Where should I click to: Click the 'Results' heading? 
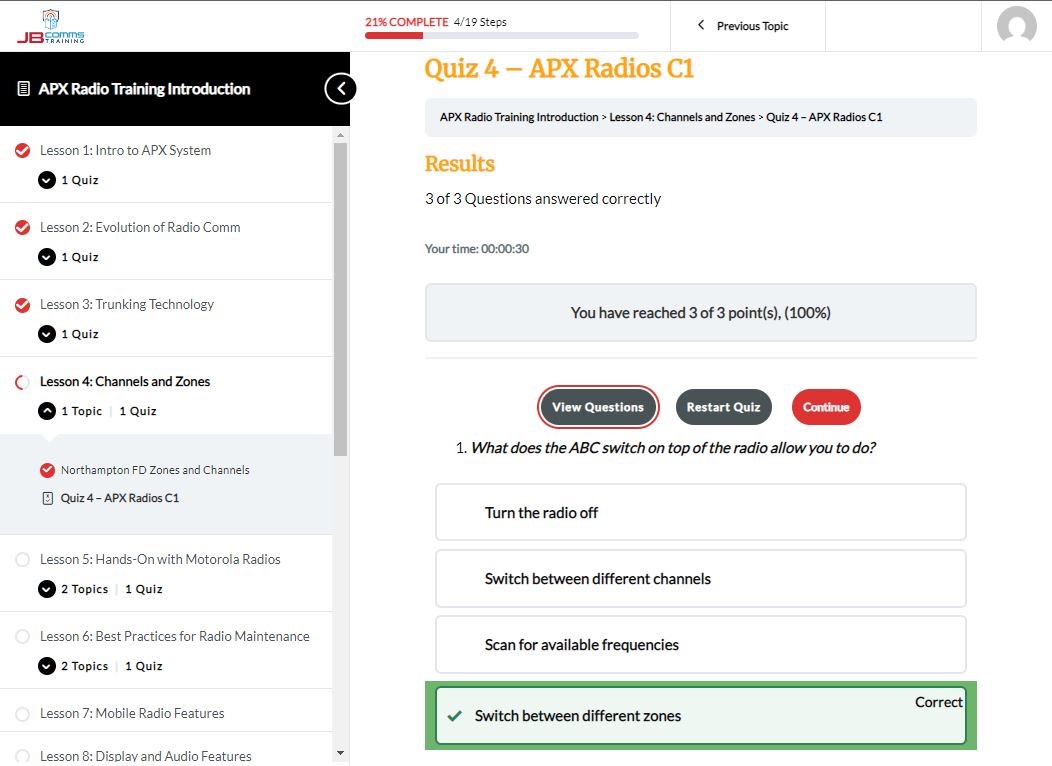click(x=460, y=164)
